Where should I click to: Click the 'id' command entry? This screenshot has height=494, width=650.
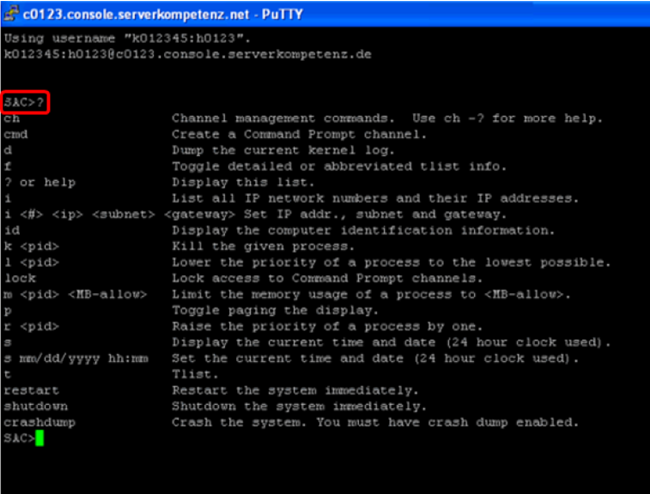[x=12, y=230]
